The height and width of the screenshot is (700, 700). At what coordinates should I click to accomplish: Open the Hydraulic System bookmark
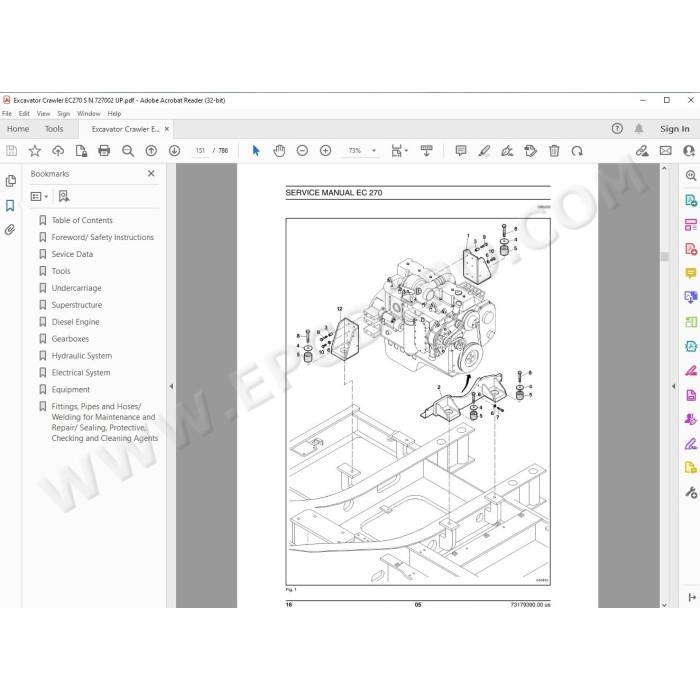(82, 356)
